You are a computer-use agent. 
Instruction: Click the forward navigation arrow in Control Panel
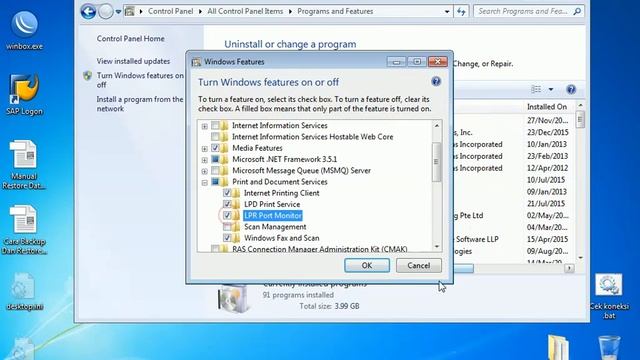(x=105, y=11)
